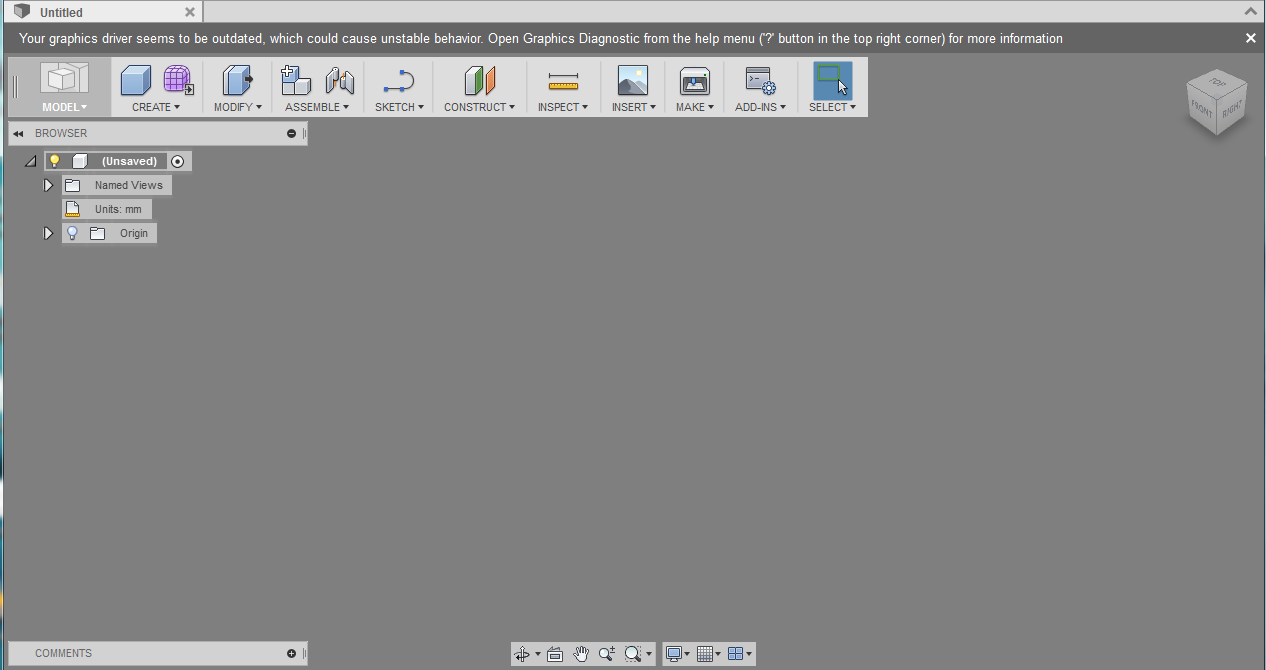Viewport: 1266px width, 670px height.
Task: Open the MODEL workspace switcher
Action: 64,87
